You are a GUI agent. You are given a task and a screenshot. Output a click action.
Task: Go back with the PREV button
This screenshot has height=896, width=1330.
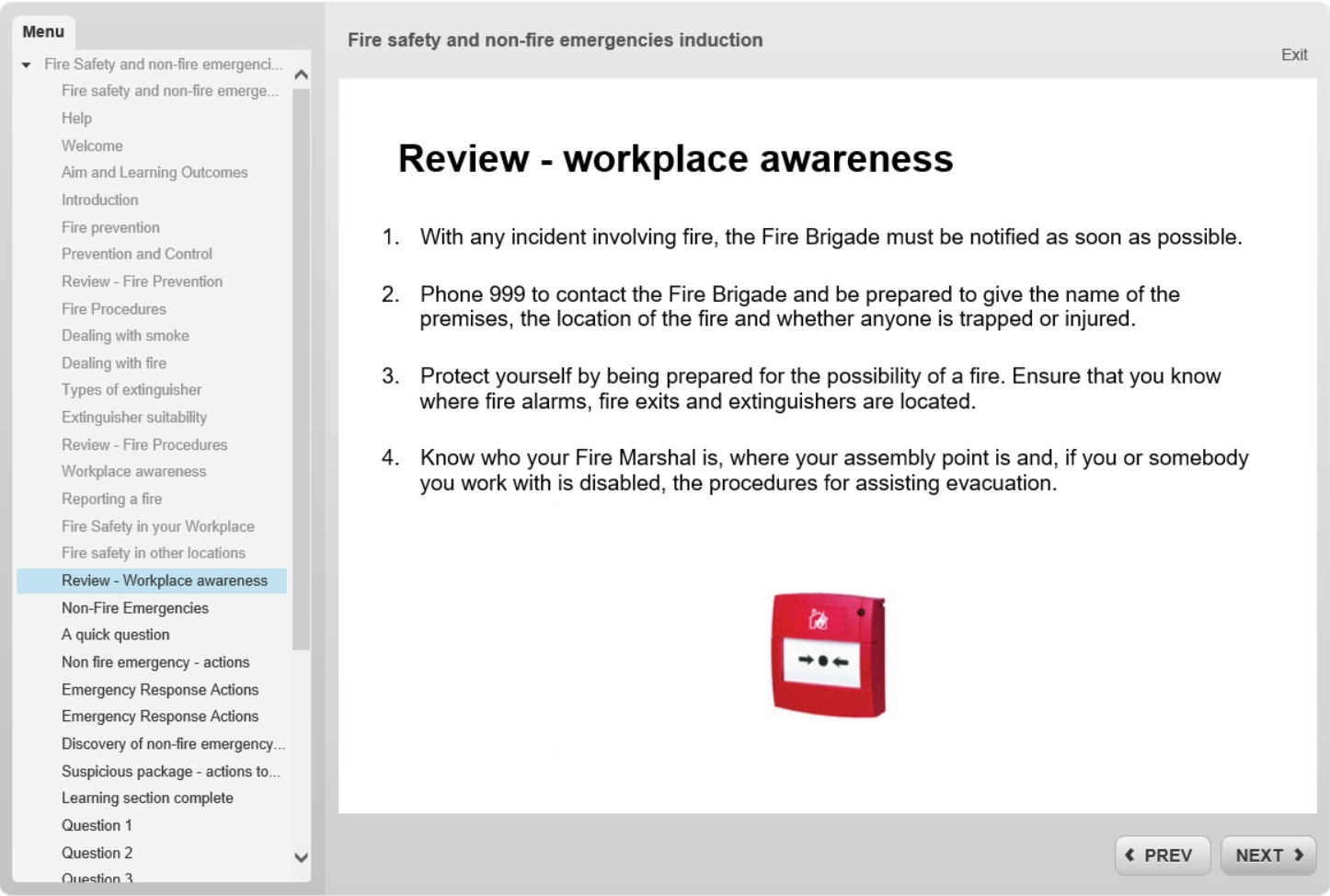tap(1158, 855)
